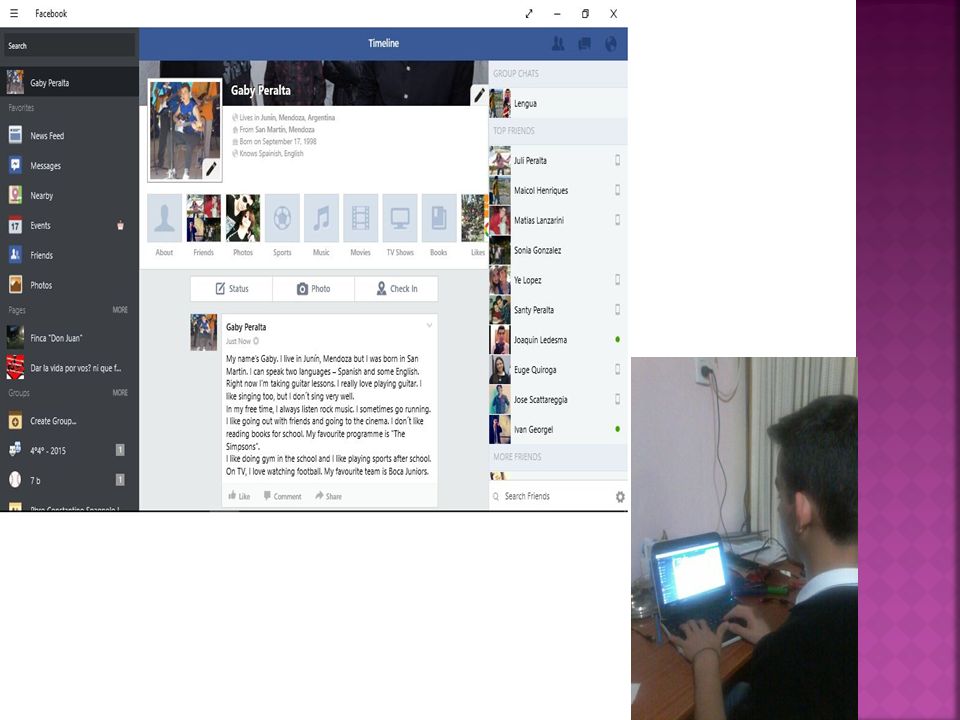Click post author avatar thumbnail
This screenshot has height=720, width=960.
click(x=204, y=332)
